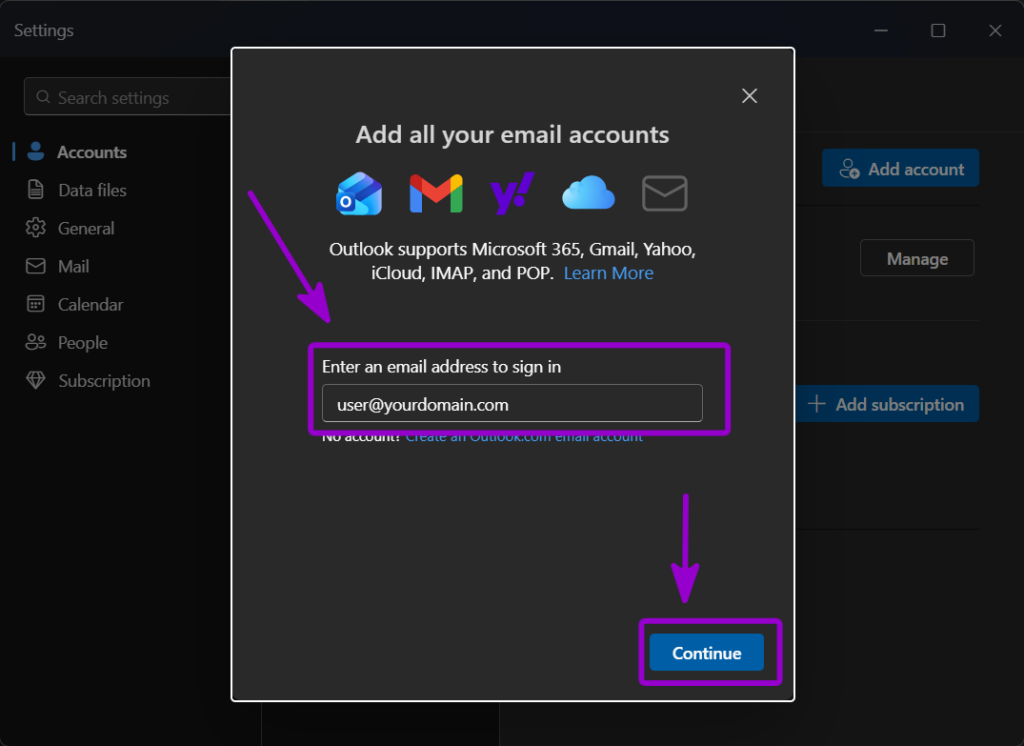This screenshot has height=746, width=1024.
Task: Click the Gmail logo icon
Action: pos(436,193)
